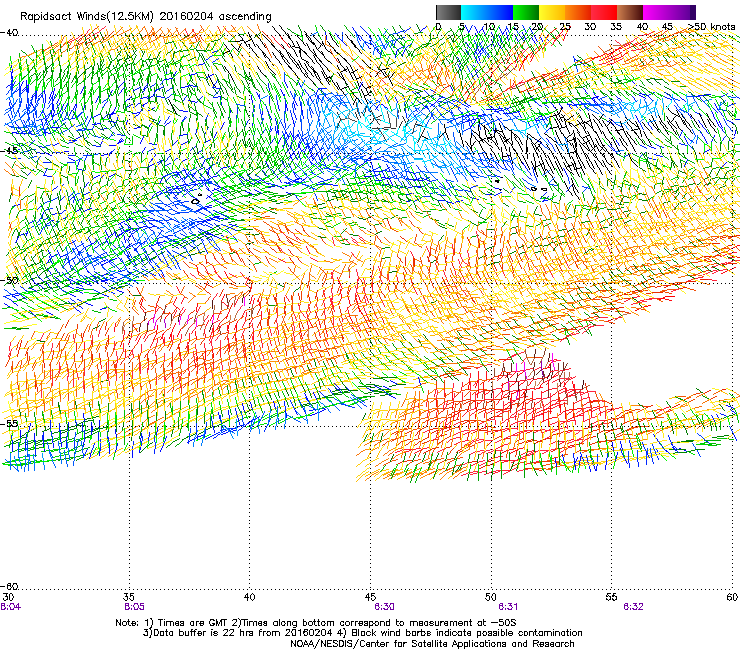Click the legend label '20'
The height and width of the screenshot is (650, 740).
point(538,27)
